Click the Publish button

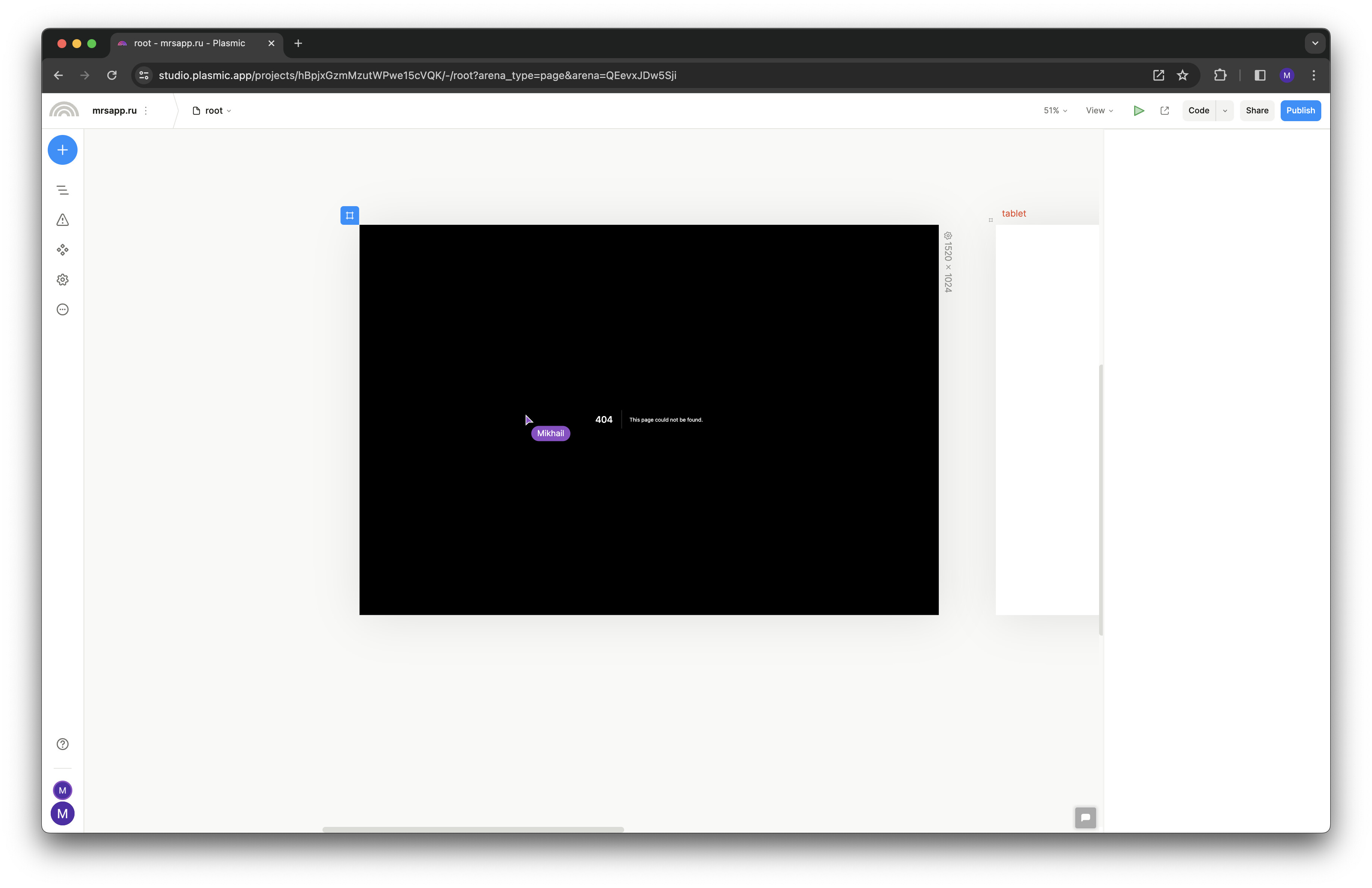(1300, 111)
